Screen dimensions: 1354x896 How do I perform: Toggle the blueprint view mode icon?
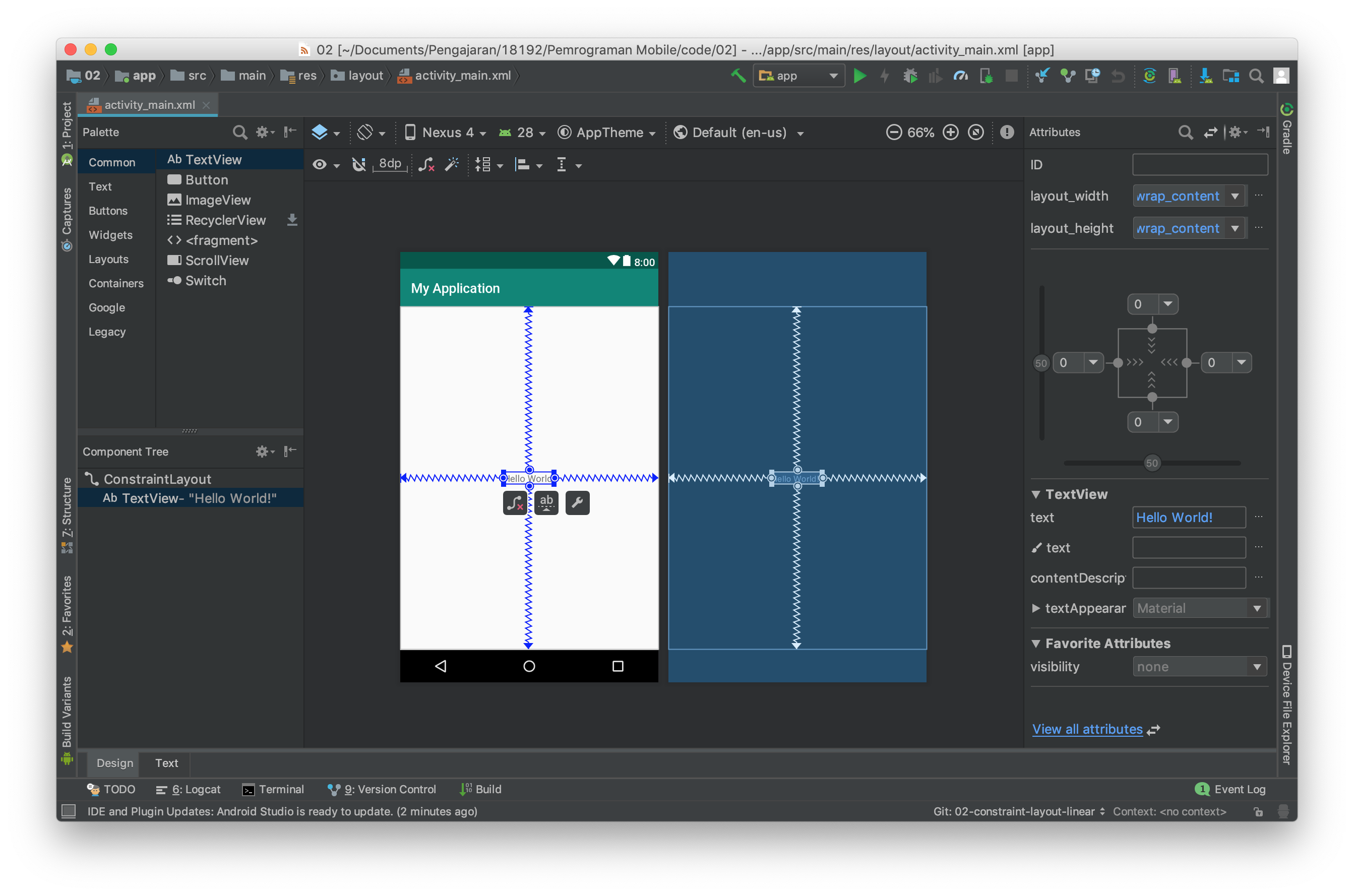[x=322, y=132]
